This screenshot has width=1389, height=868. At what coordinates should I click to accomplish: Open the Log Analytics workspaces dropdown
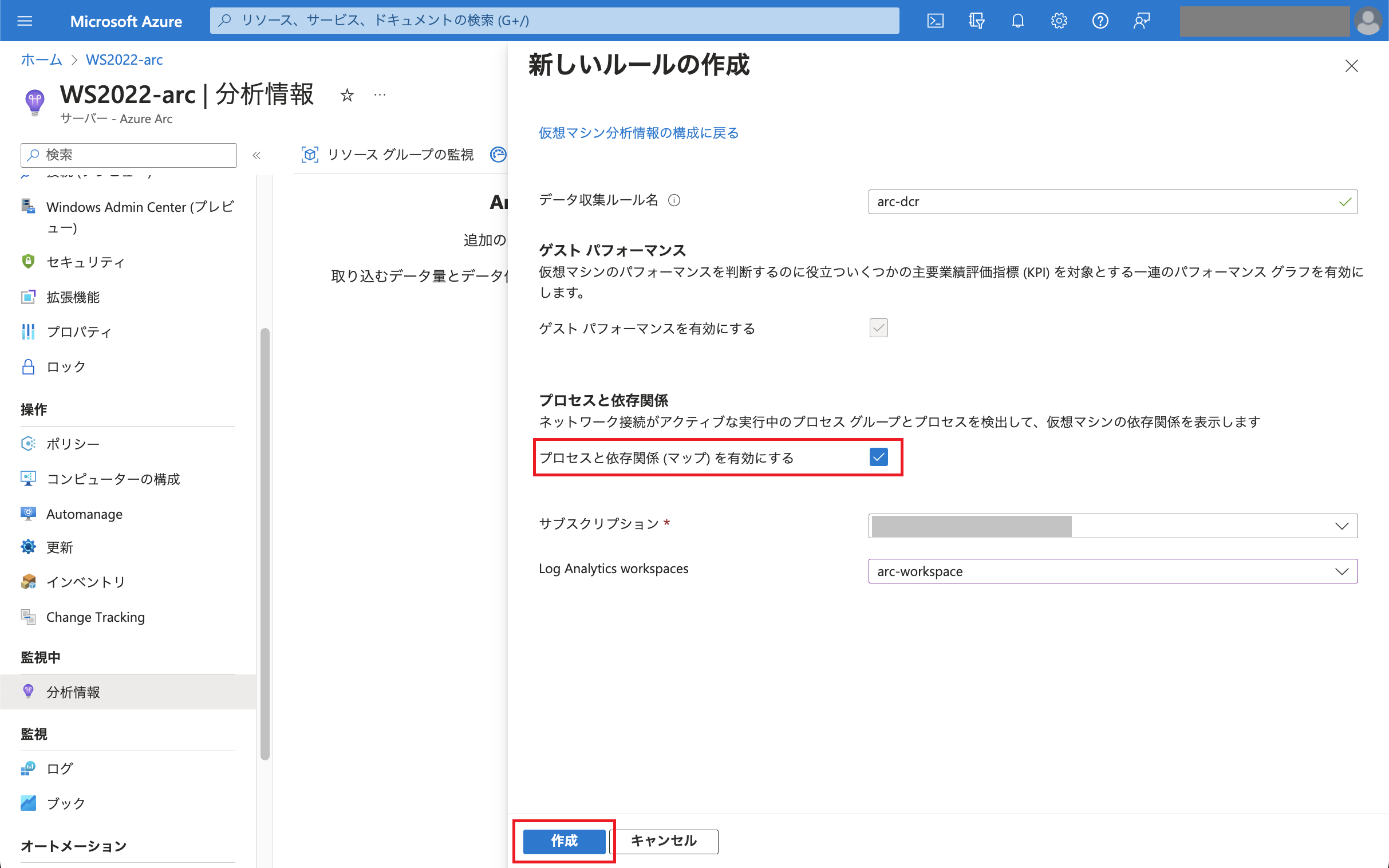[x=1112, y=571]
